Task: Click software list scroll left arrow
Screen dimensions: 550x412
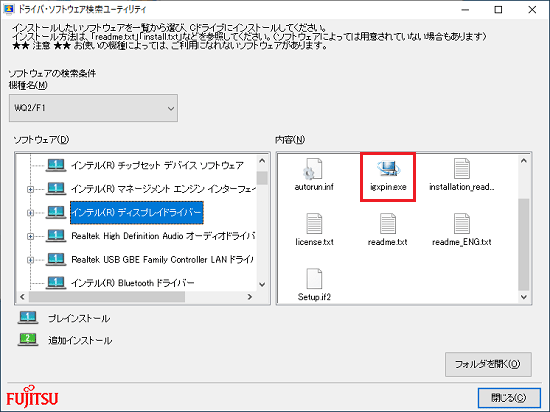Action: pyautogui.click(x=22, y=297)
